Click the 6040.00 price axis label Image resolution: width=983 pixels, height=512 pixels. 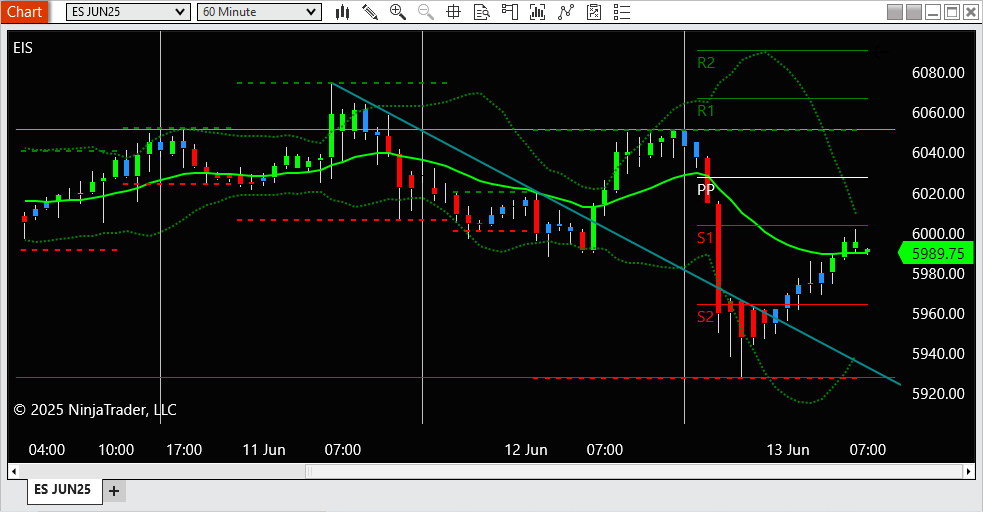pyautogui.click(x=938, y=153)
